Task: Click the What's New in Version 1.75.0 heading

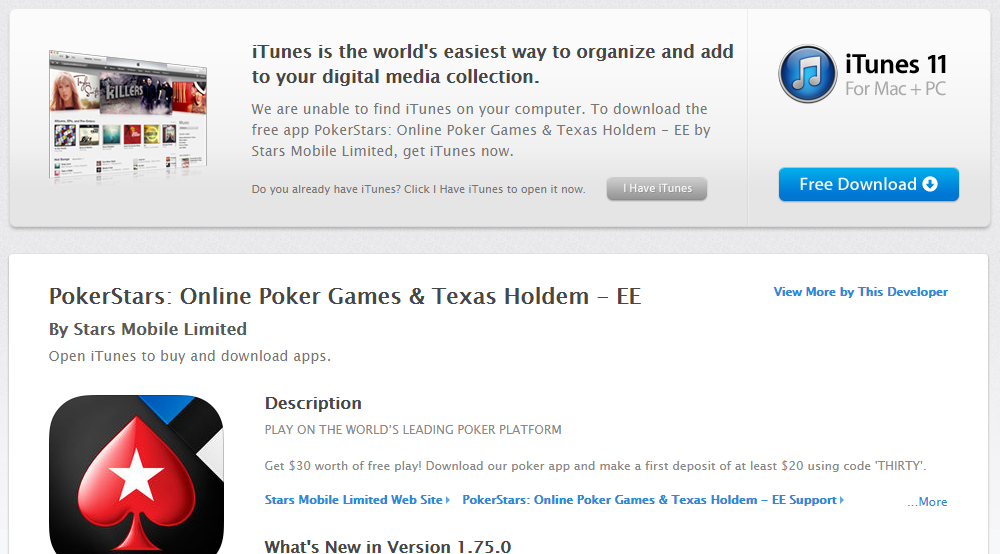Action: click(x=388, y=546)
